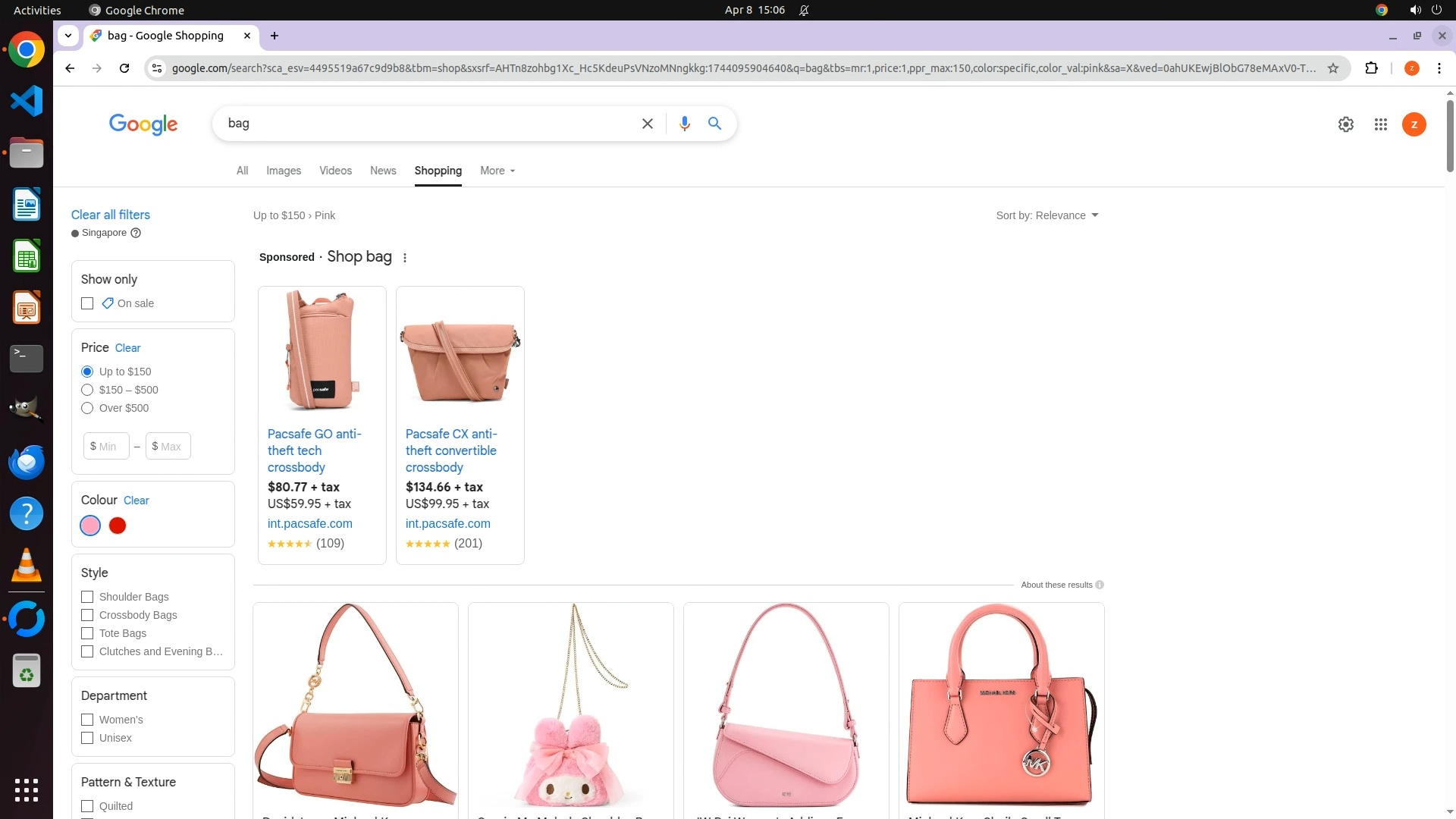Click the minimum price input field
Image resolution: width=1456 pixels, height=819 pixels.
click(107, 446)
